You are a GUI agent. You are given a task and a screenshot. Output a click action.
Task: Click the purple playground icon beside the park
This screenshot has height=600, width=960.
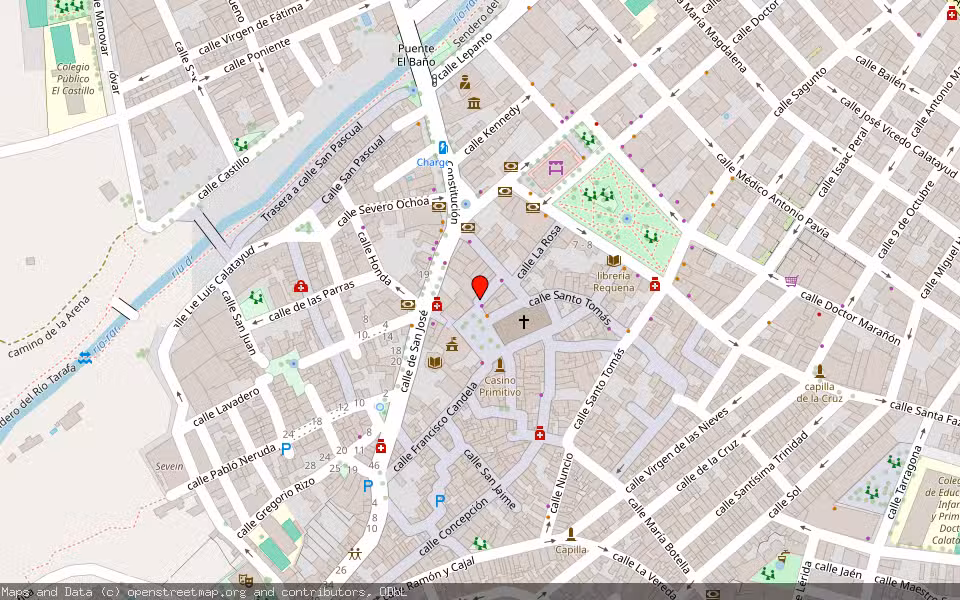[556, 170]
